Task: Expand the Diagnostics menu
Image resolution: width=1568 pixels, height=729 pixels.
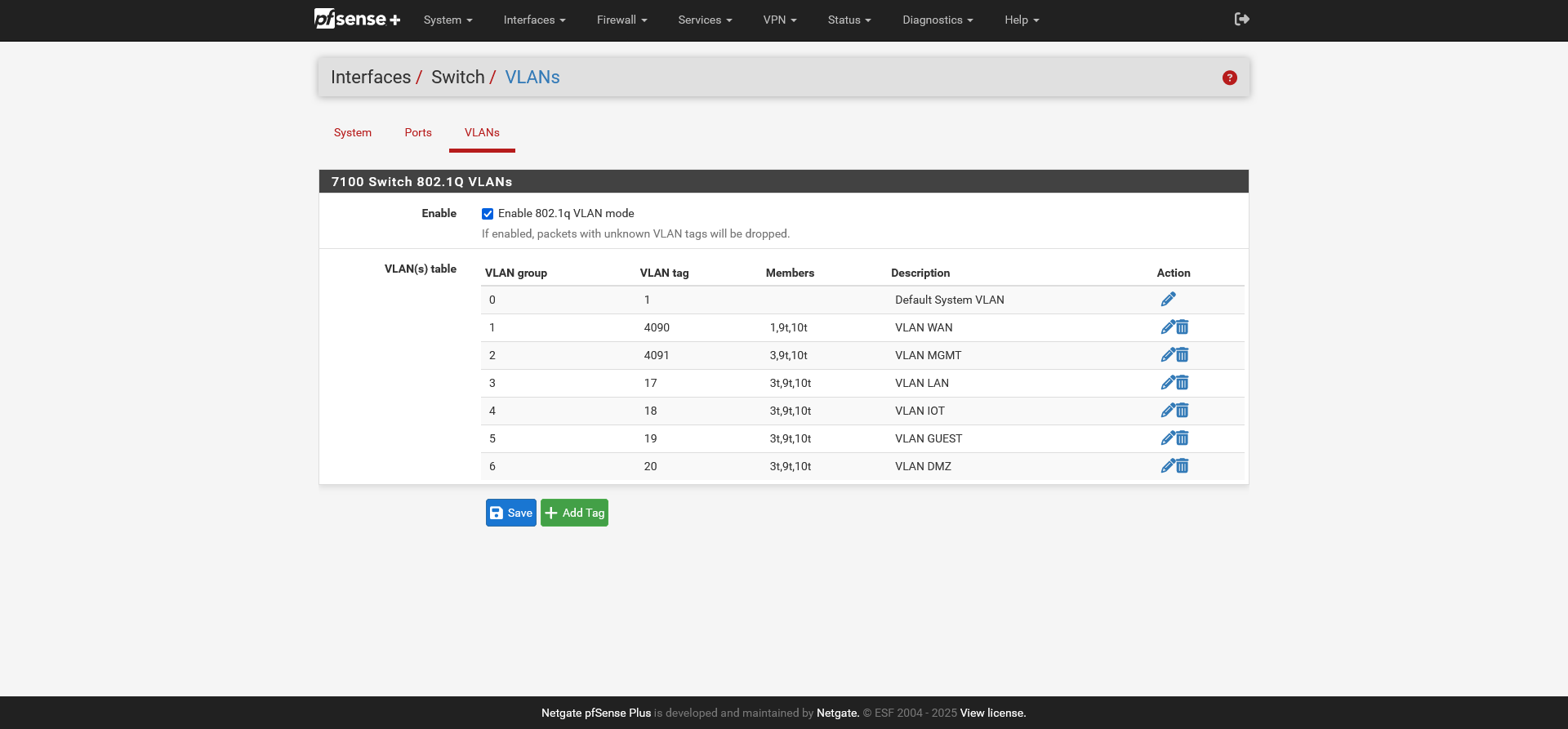Action: coord(938,20)
